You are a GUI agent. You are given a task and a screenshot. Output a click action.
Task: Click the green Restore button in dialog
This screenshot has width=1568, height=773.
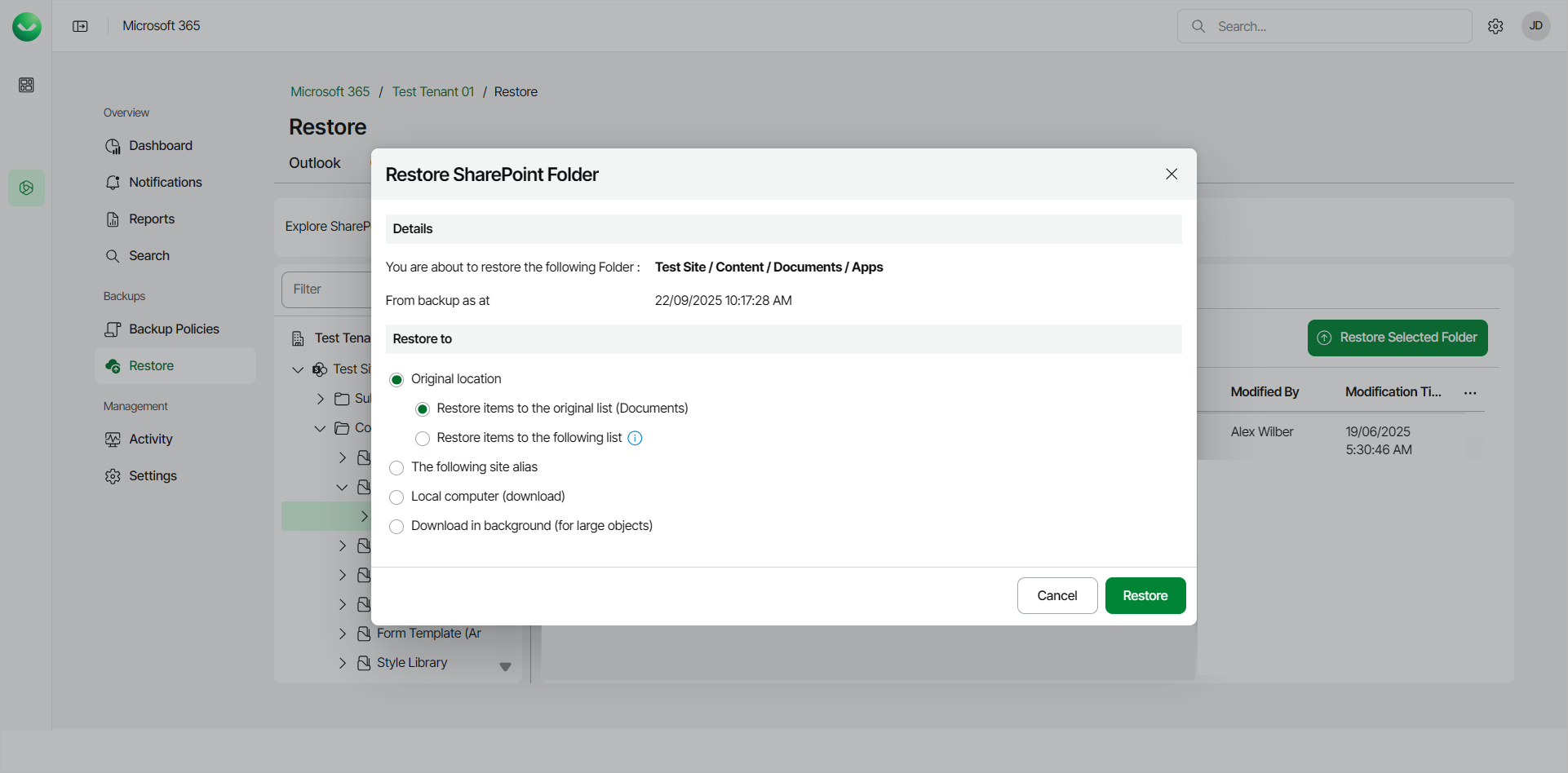[x=1145, y=596]
